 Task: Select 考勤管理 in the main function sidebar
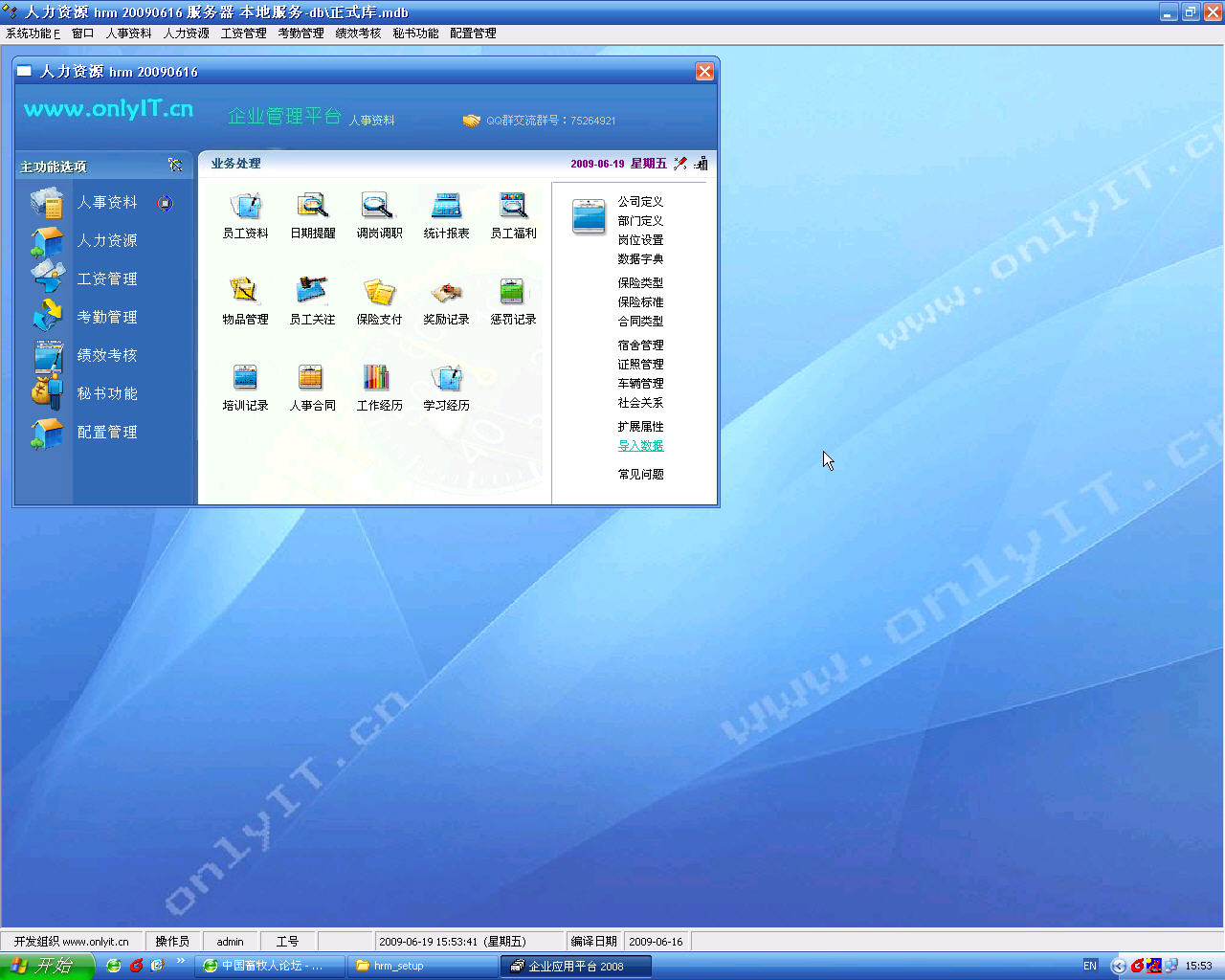click(x=106, y=317)
